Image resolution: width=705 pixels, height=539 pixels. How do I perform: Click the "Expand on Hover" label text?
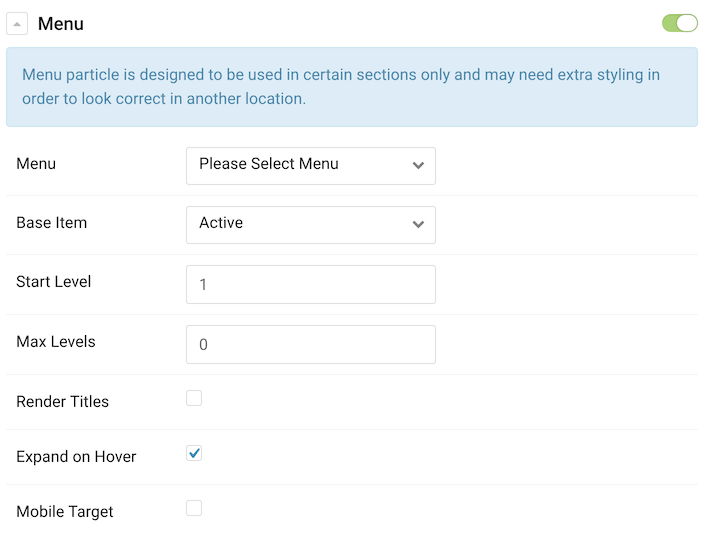tap(76, 456)
